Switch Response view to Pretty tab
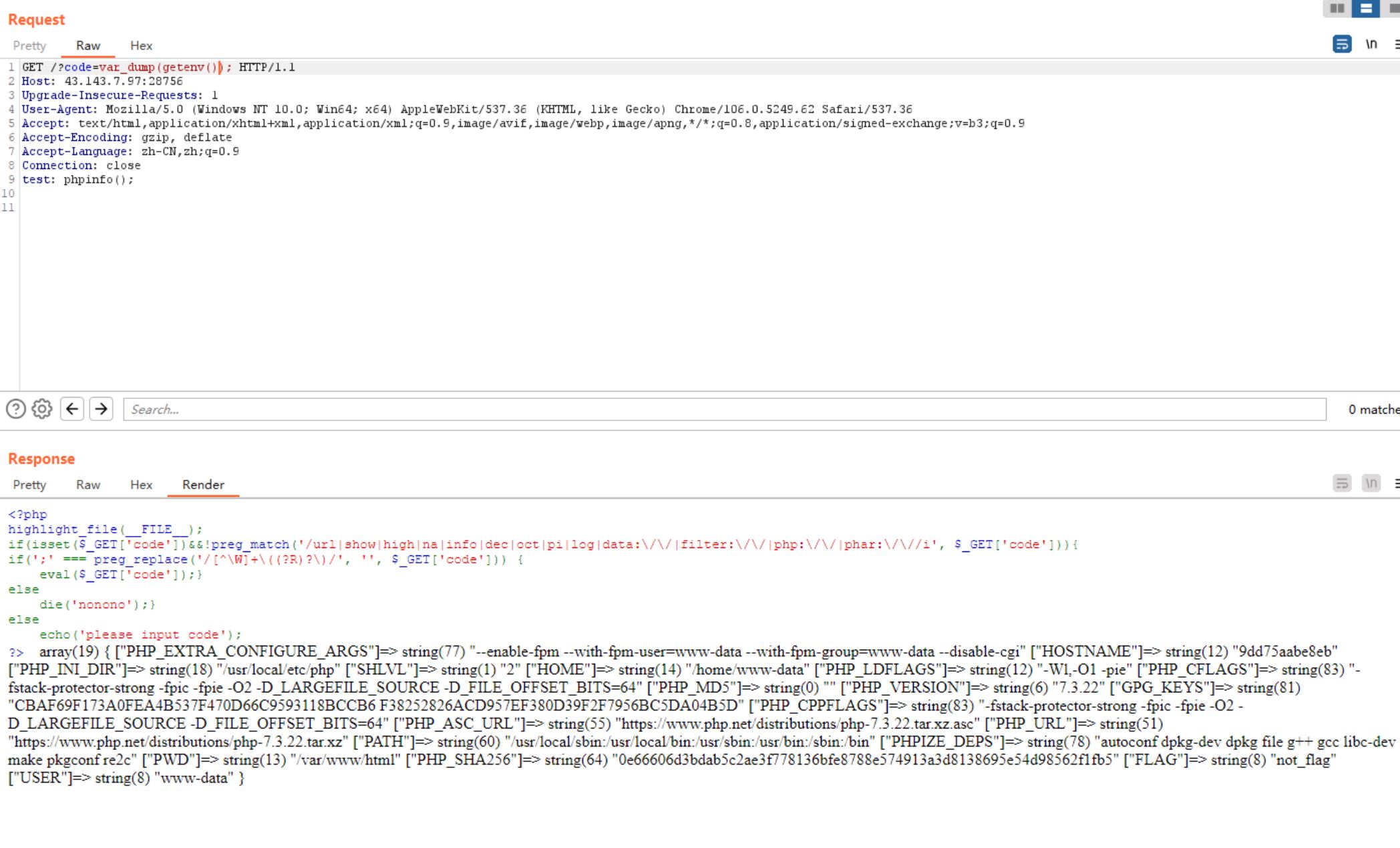This screenshot has width=1400, height=848. [29, 484]
